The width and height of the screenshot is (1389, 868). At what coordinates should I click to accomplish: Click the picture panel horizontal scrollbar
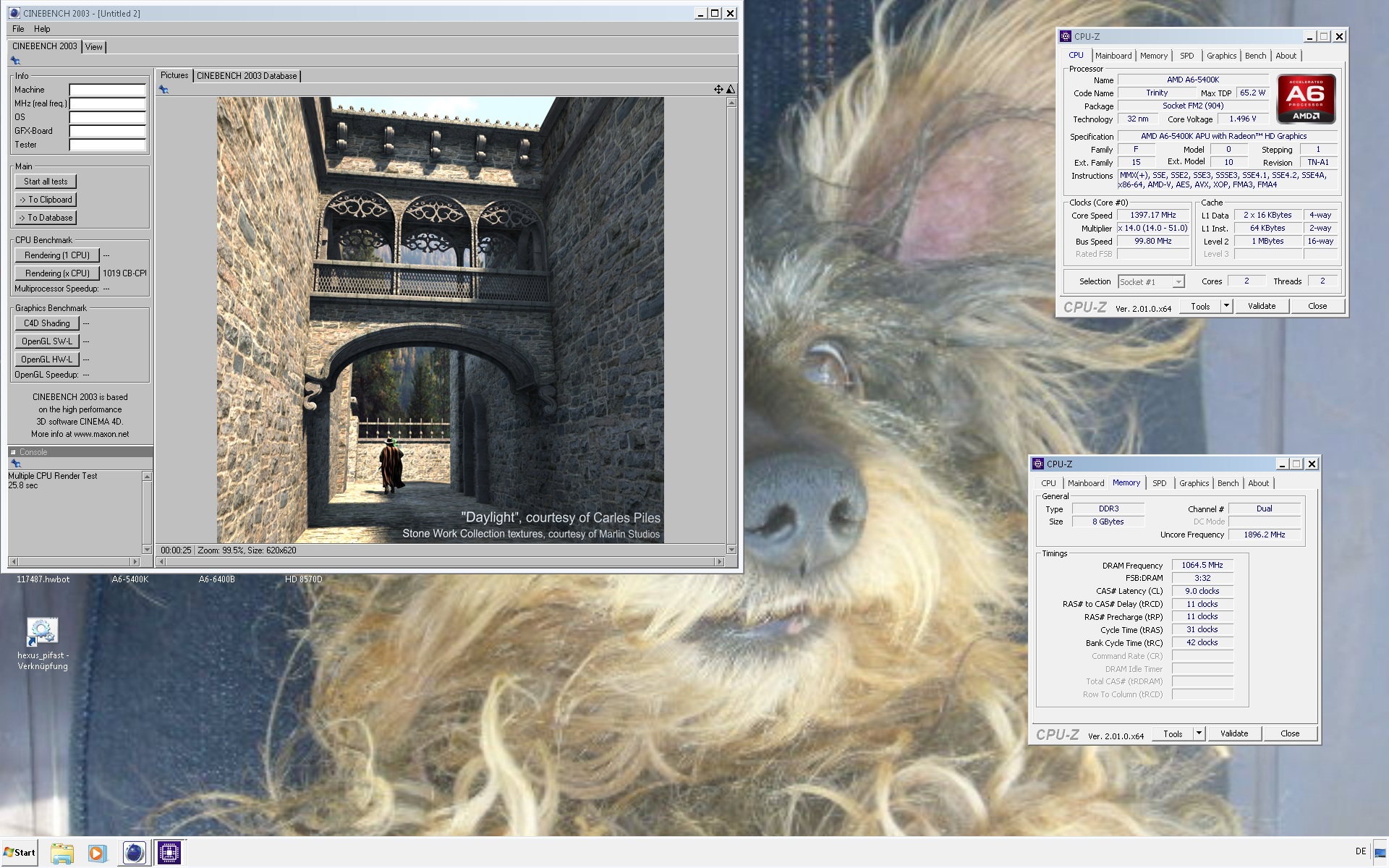coord(441,561)
